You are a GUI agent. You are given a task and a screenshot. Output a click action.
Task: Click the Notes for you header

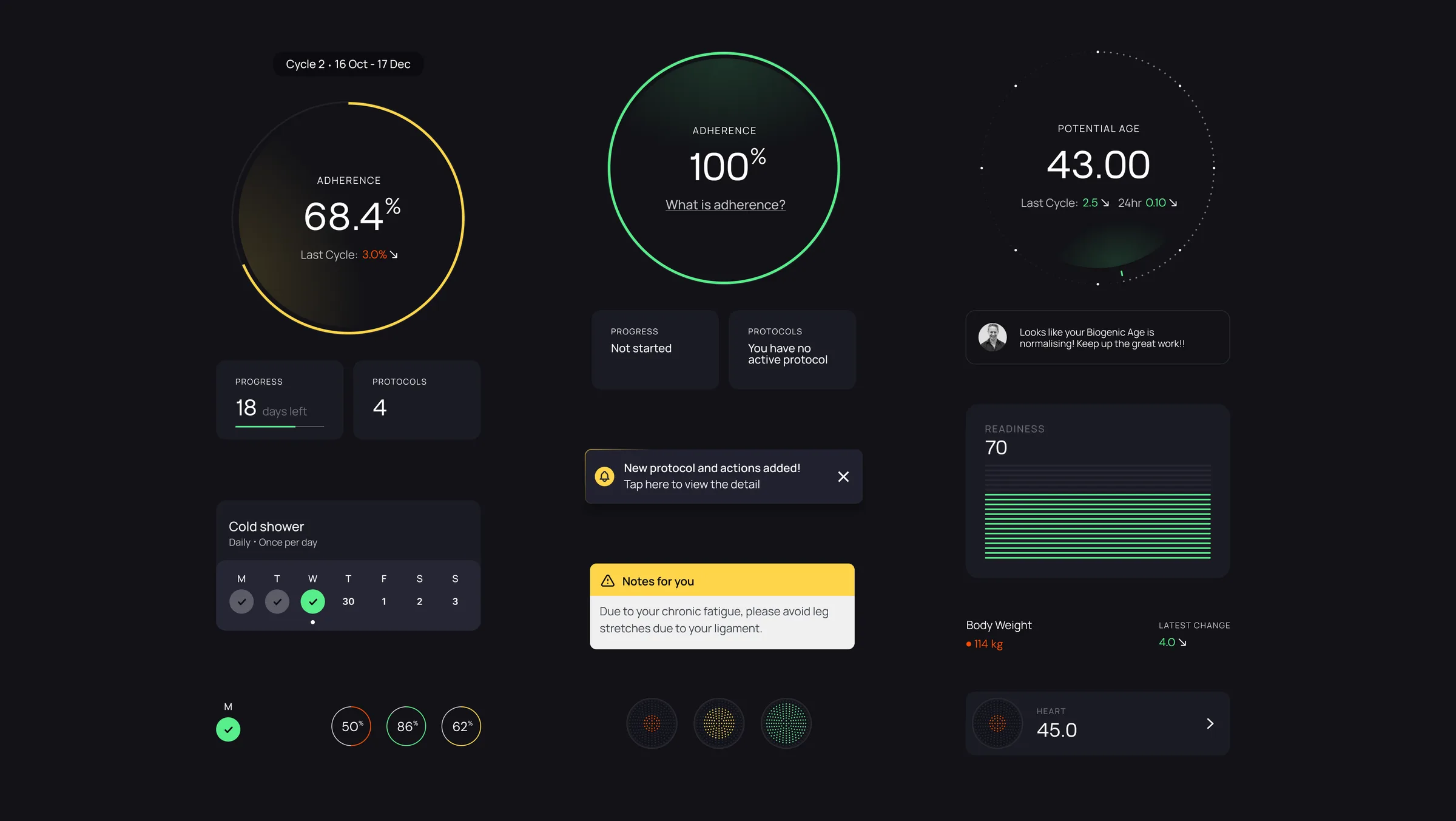(x=722, y=581)
